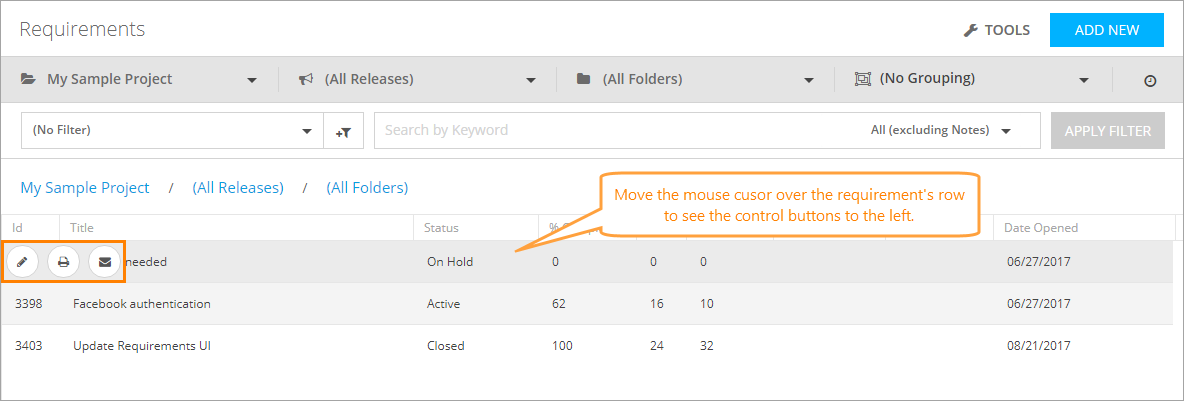Open the All Folders dropdown

pyautogui.click(x=696, y=79)
